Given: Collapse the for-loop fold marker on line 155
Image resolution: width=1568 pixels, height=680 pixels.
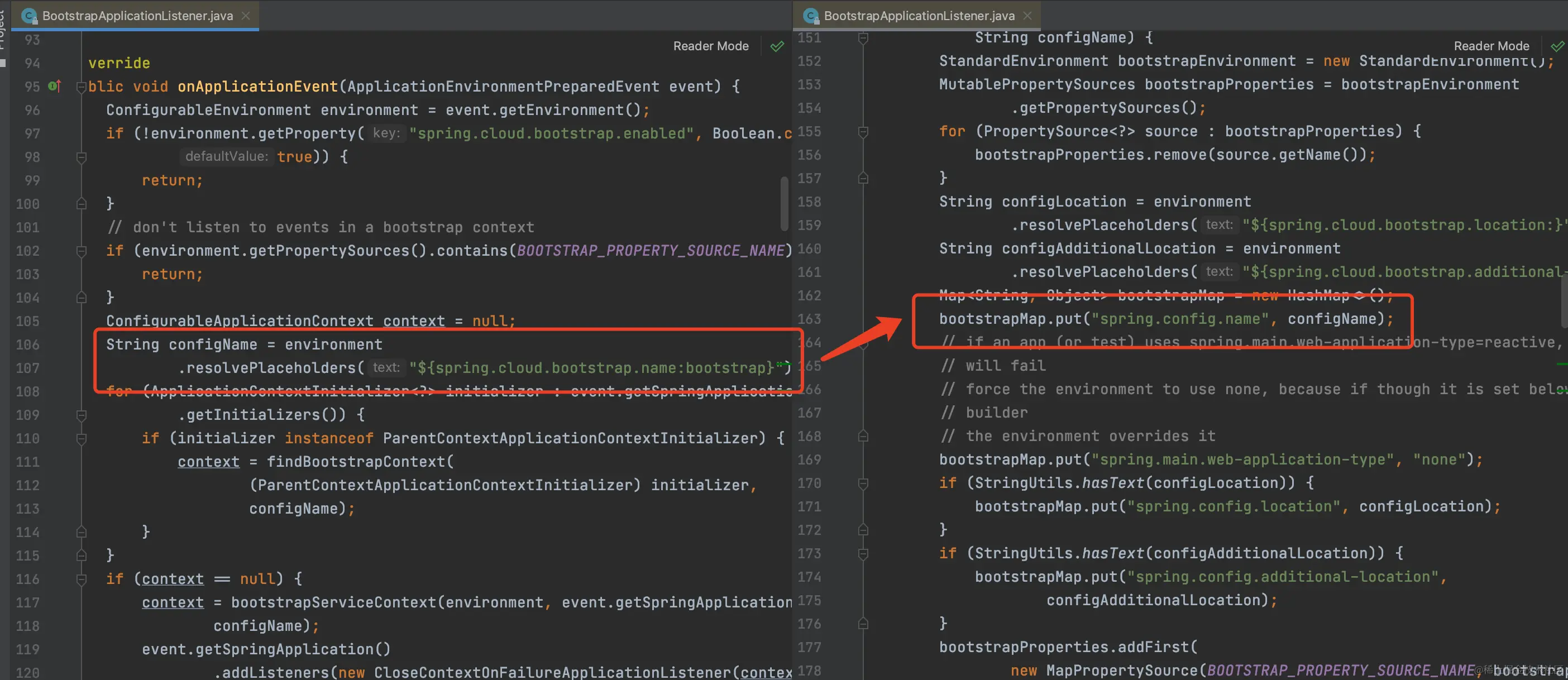Looking at the screenshot, I should tap(863, 132).
